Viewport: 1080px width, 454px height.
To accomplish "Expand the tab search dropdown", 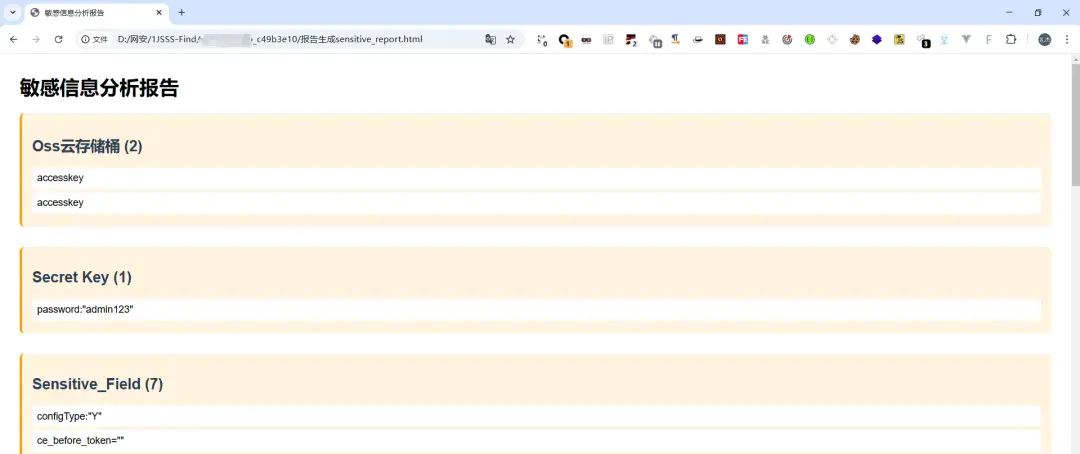I will coord(12,12).
